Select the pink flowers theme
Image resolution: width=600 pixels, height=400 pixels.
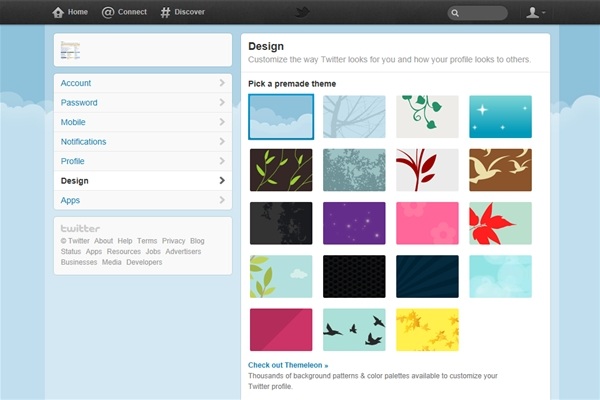pos(427,223)
